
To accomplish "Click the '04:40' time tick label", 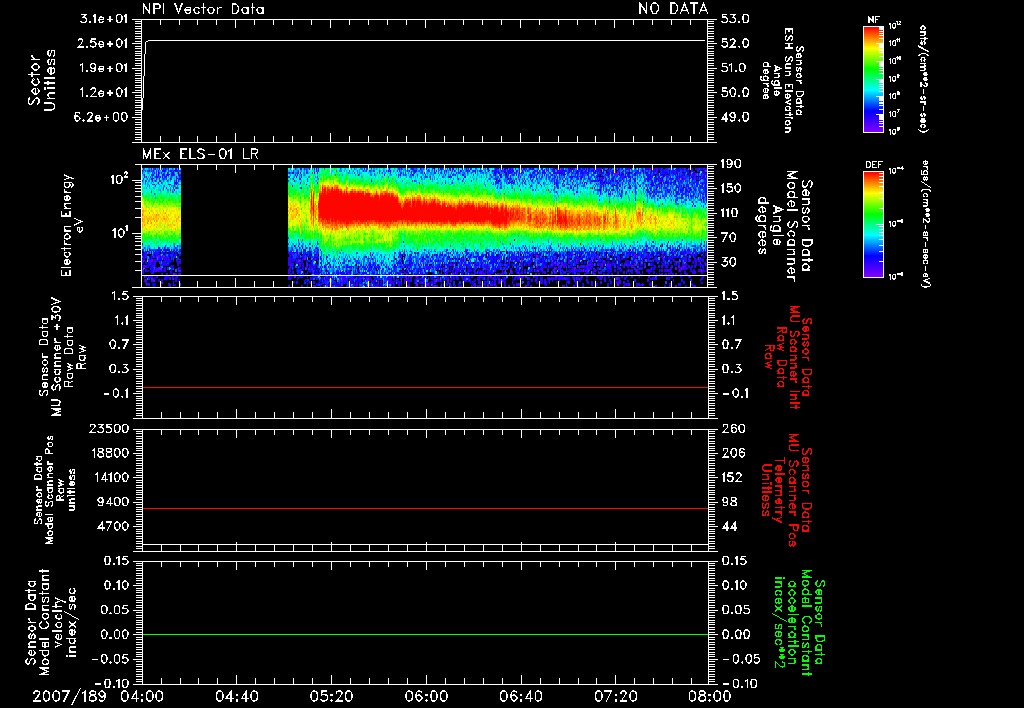I will pyautogui.click(x=237, y=696).
